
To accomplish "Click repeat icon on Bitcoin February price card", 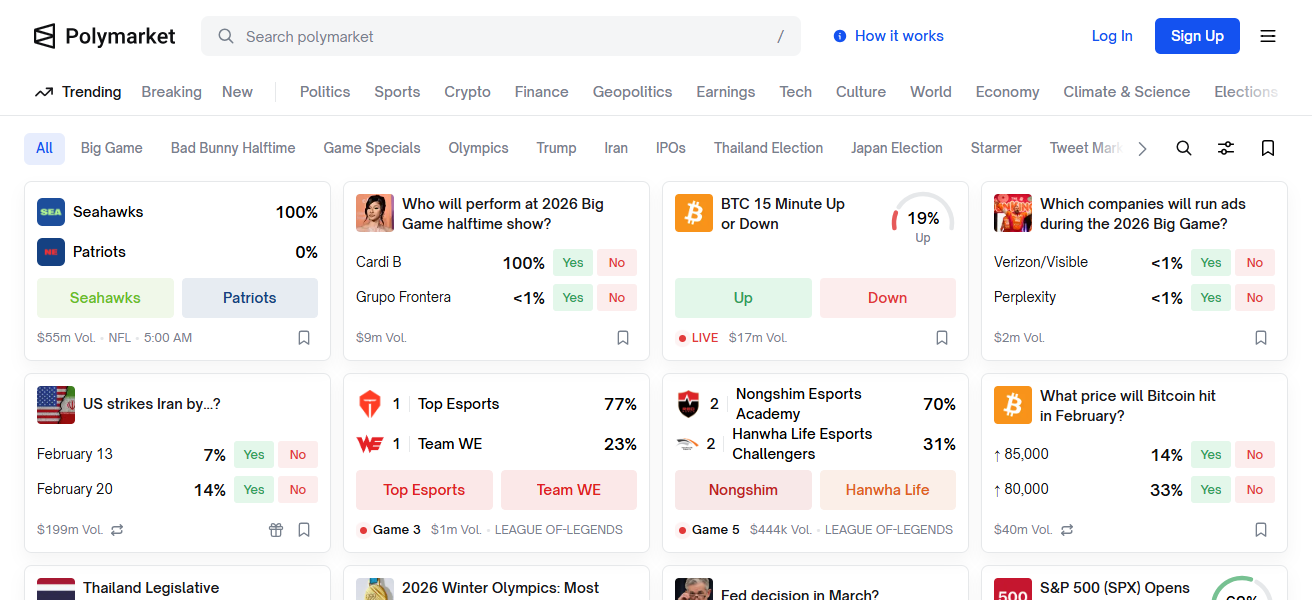I will click(x=1067, y=530).
